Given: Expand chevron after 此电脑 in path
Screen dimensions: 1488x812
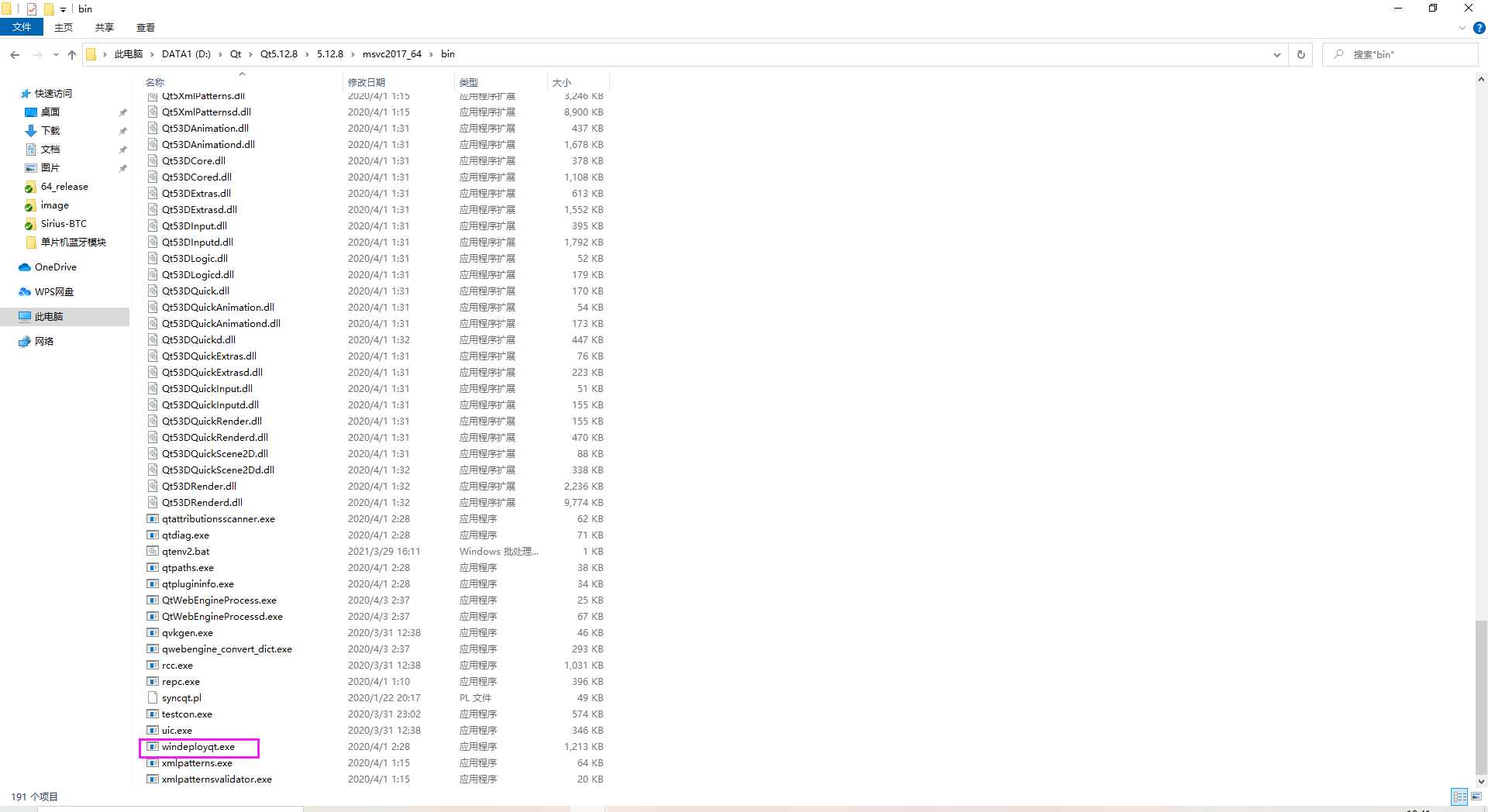Looking at the screenshot, I should coord(152,54).
